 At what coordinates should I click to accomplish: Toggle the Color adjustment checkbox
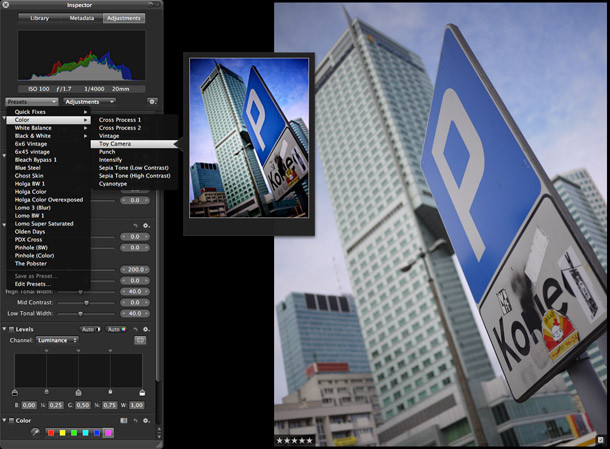pos(11,421)
